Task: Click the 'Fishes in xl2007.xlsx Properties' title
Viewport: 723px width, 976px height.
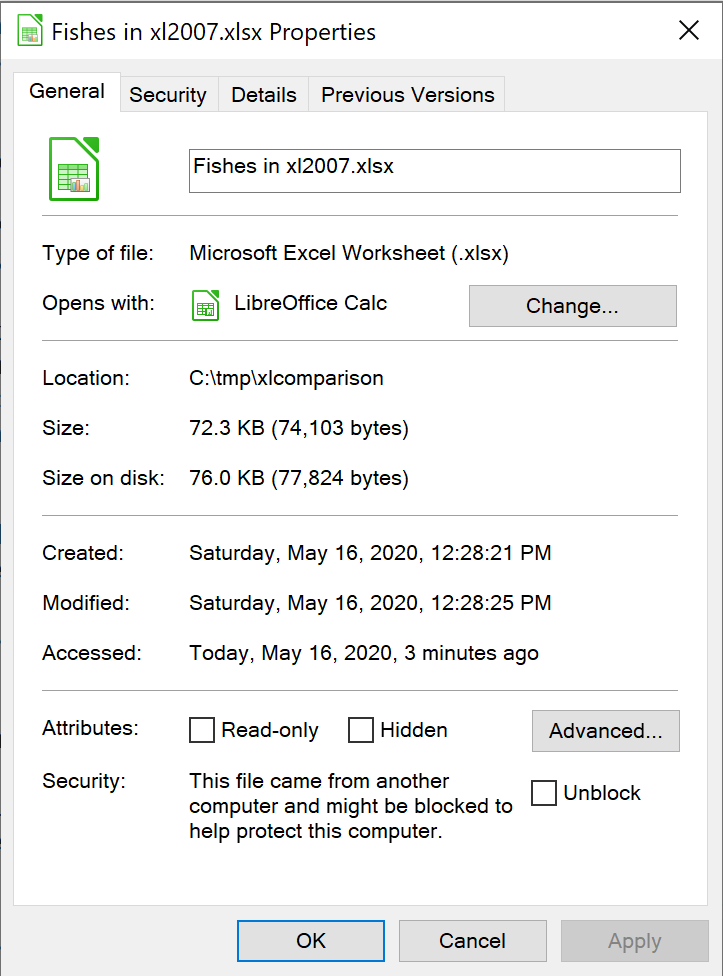Action: coord(213,32)
